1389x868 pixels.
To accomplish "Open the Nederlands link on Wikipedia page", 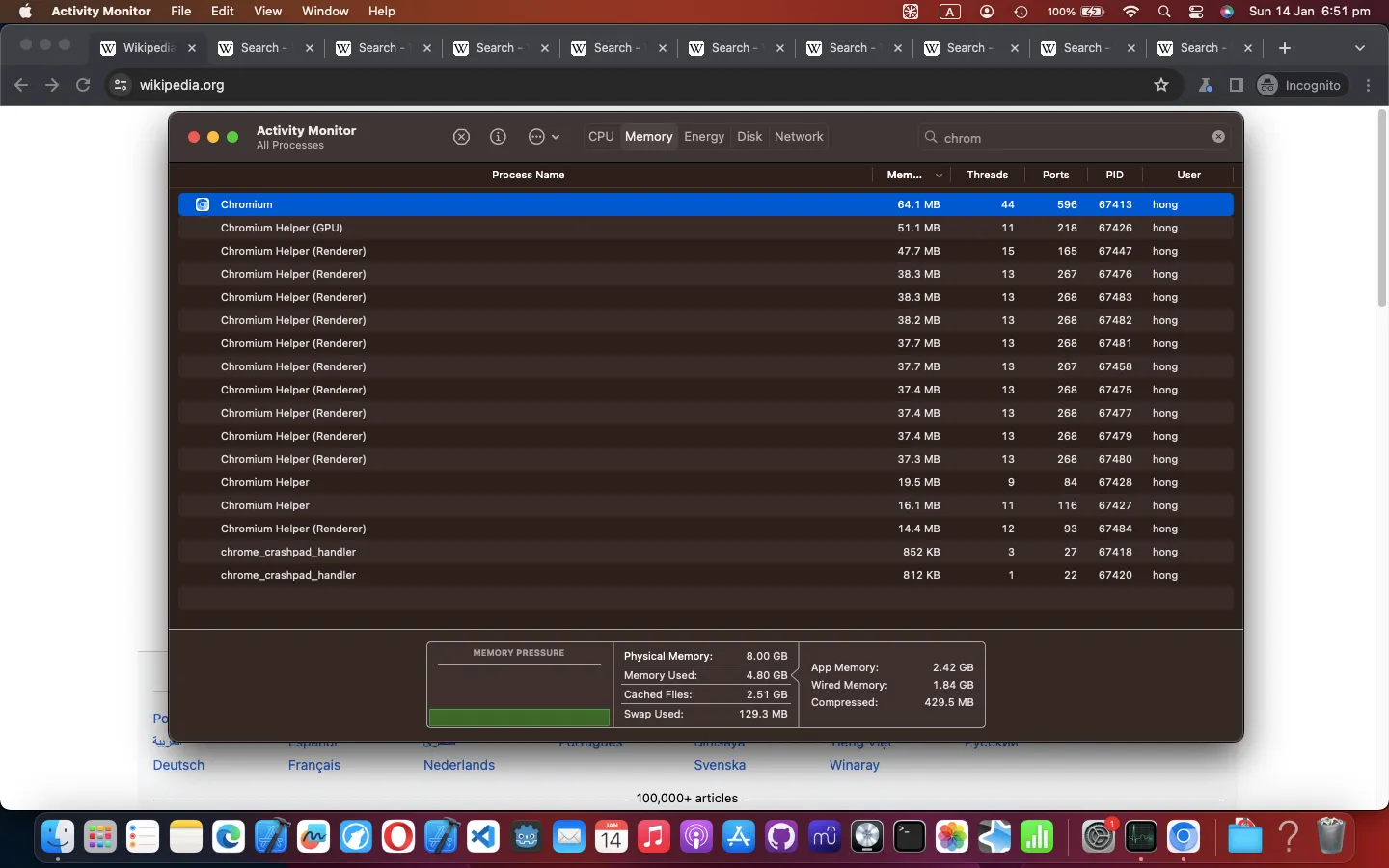I will (x=459, y=765).
